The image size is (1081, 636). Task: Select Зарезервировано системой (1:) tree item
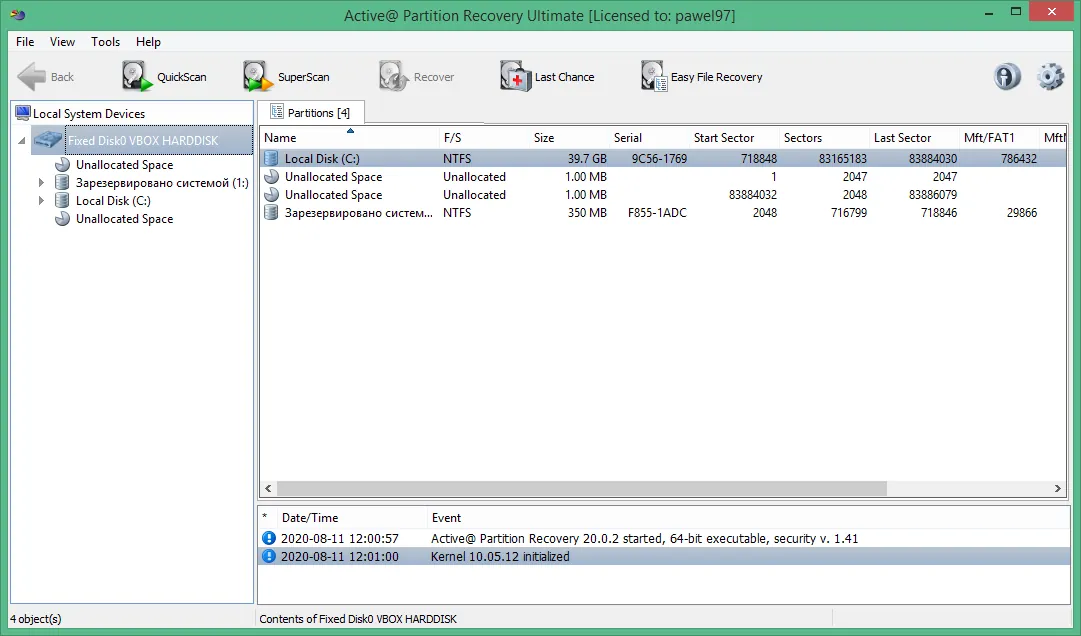coord(162,183)
